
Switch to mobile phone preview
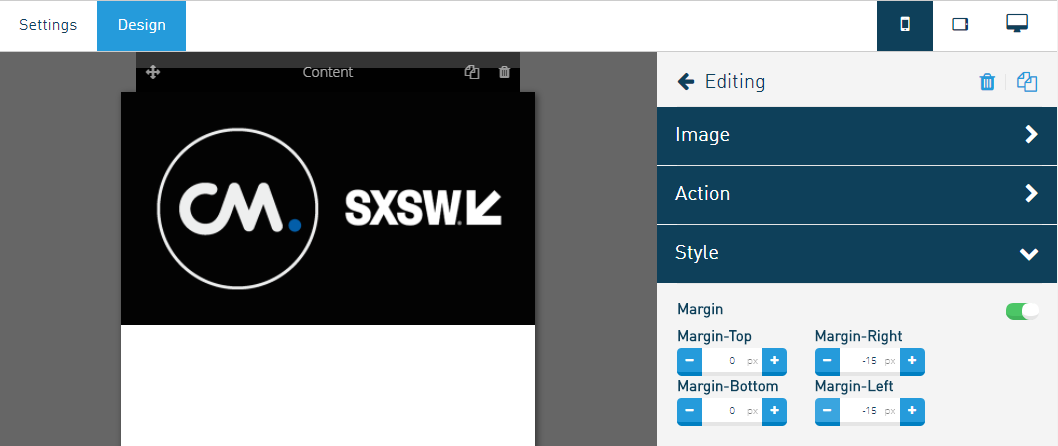tap(905, 26)
